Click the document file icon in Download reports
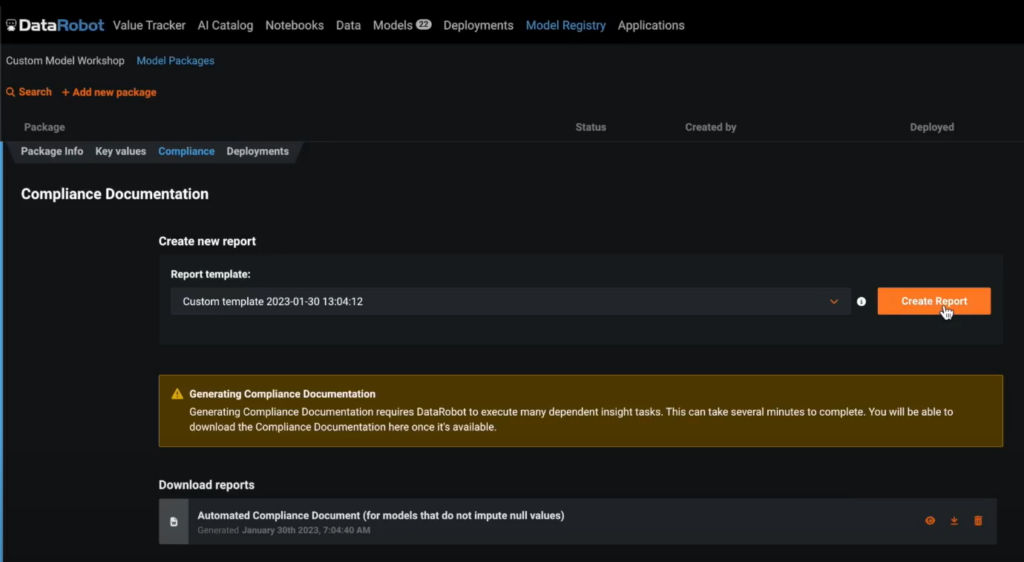 174,522
